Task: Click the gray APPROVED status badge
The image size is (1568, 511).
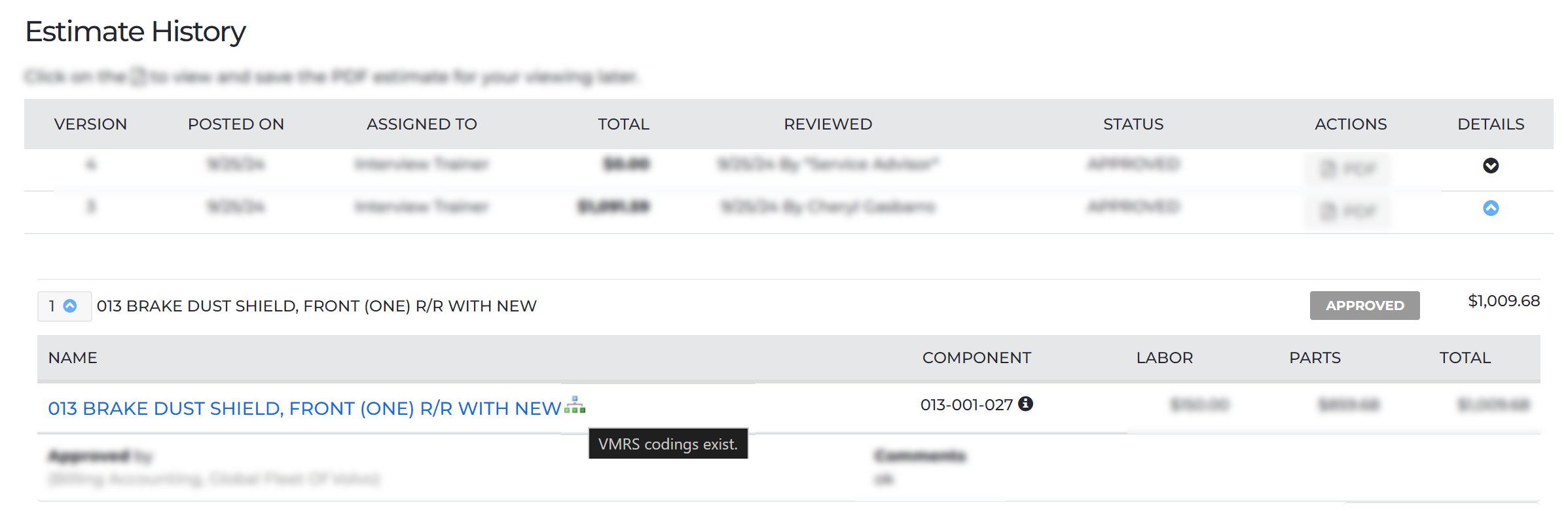Action: click(1364, 306)
